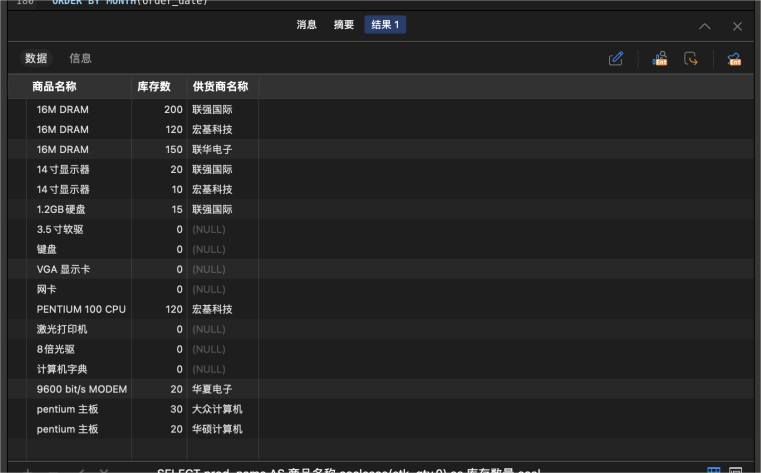
Task: Select the 9600 bit/s MODEM cell
Action: click(x=82, y=389)
